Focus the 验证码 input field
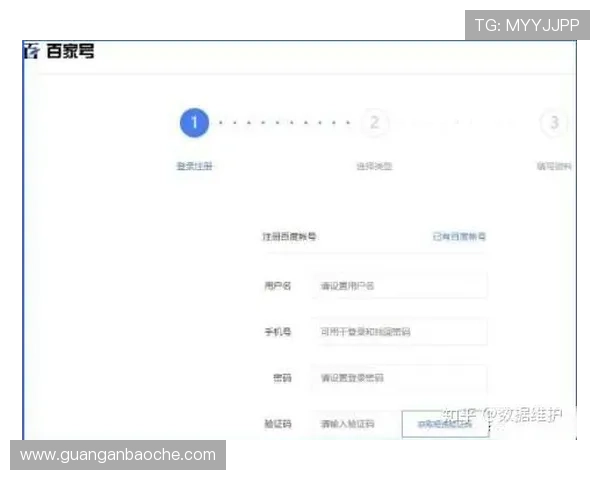The height and width of the screenshot is (480, 600). coord(356,424)
